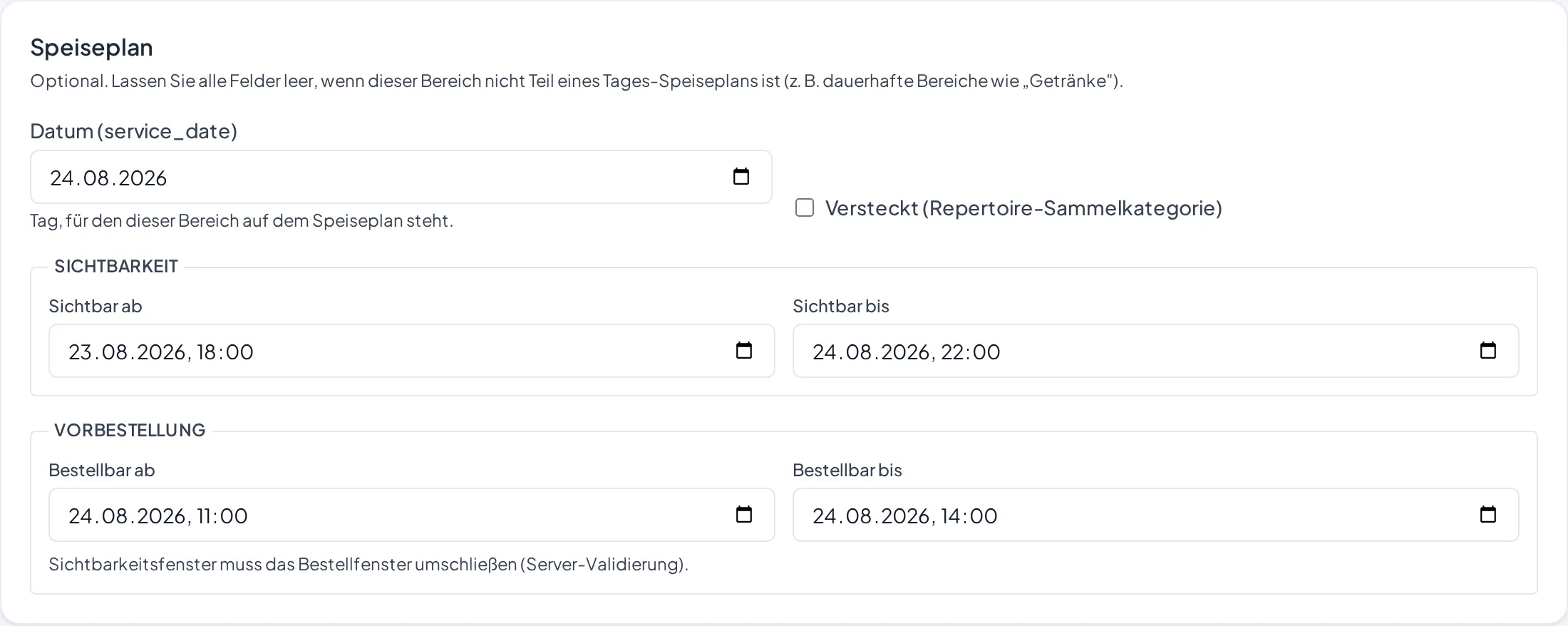This screenshot has width=1568, height=626.
Task: Focus Bestellbar ab field with 24.08.2026, 11:00
Action: pos(412,515)
